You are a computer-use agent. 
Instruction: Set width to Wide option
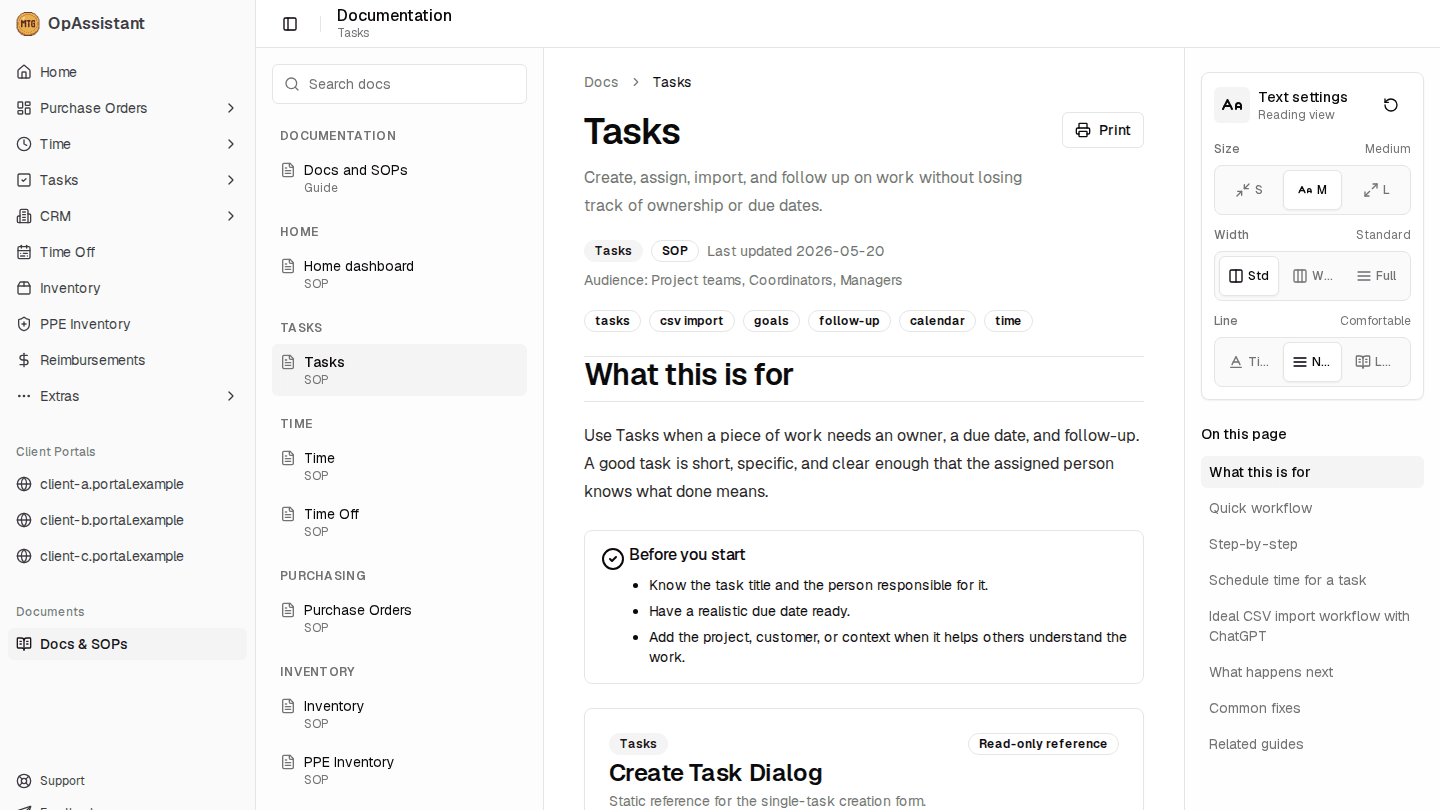click(x=1312, y=276)
